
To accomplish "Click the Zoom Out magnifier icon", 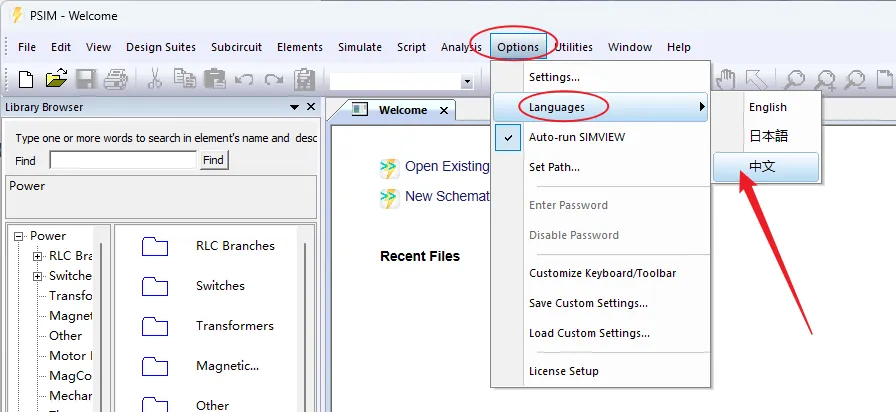I will click(855, 79).
